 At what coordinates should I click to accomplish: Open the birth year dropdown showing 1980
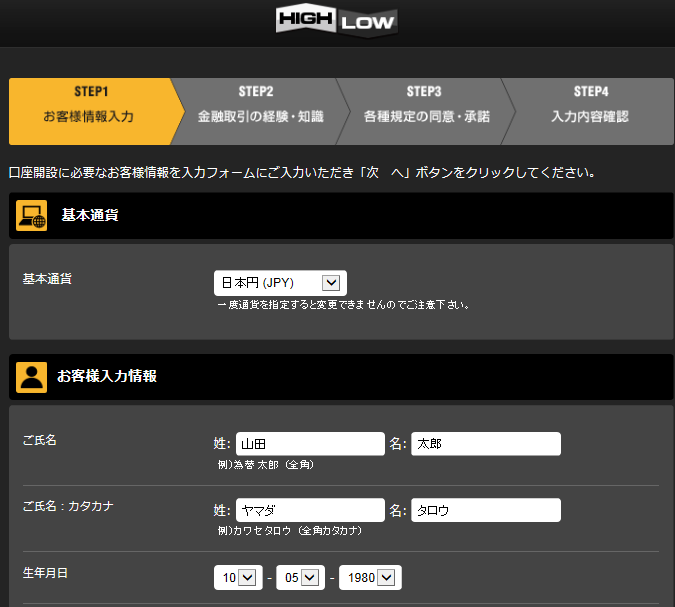pos(369,578)
